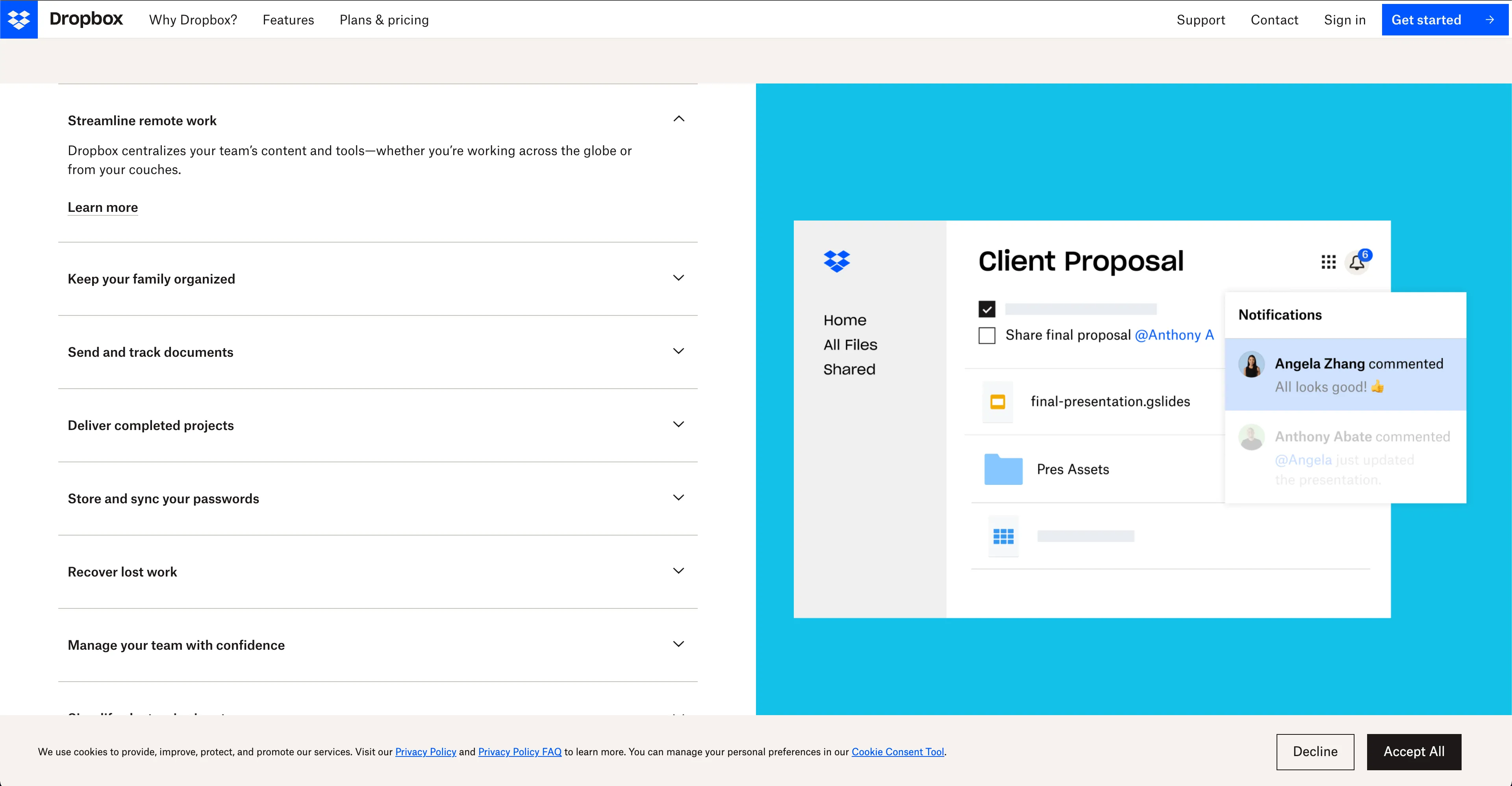The image size is (1512, 786).
Task: Select Shared in the mockup sidebar
Action: tap(849, 369)
